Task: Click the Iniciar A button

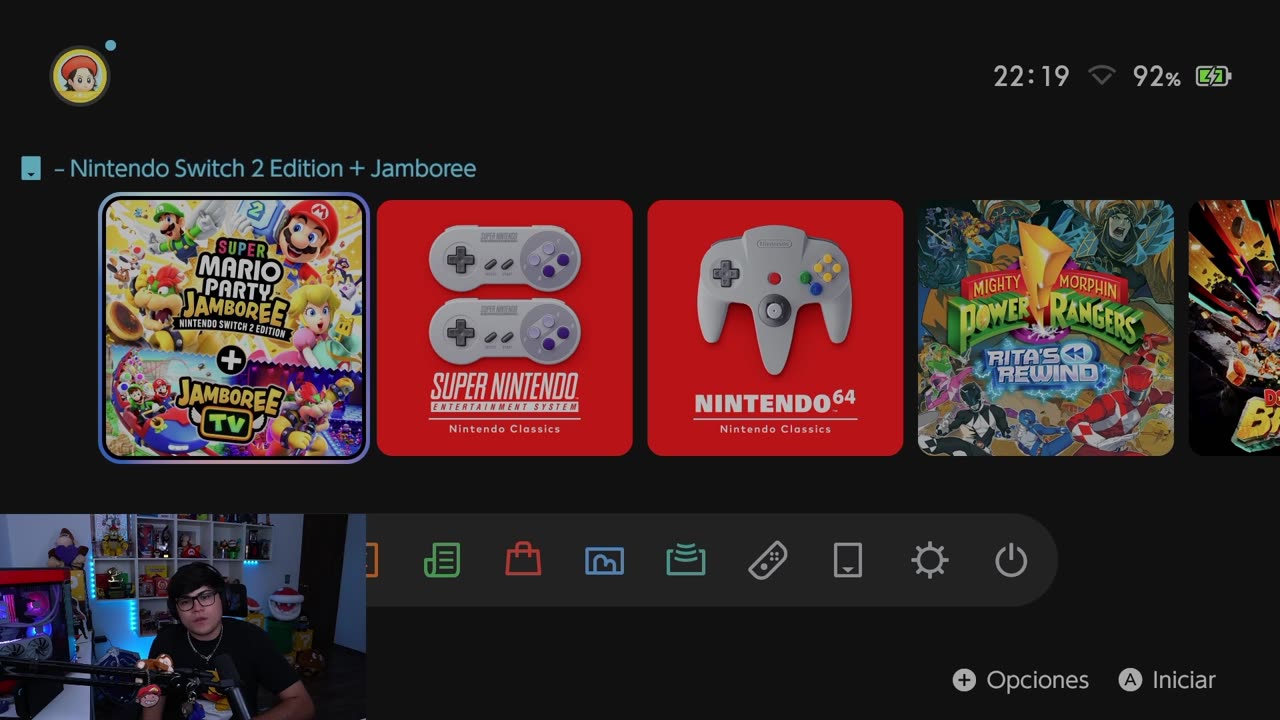Action: click(1167, 680)
